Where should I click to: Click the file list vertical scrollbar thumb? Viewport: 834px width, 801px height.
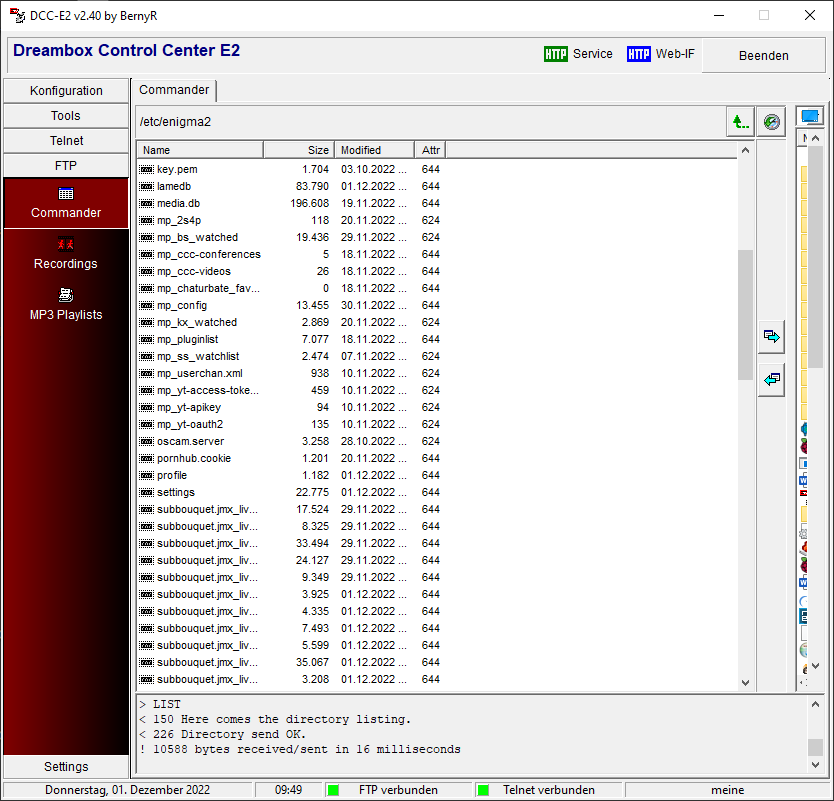tap(745, 315)
